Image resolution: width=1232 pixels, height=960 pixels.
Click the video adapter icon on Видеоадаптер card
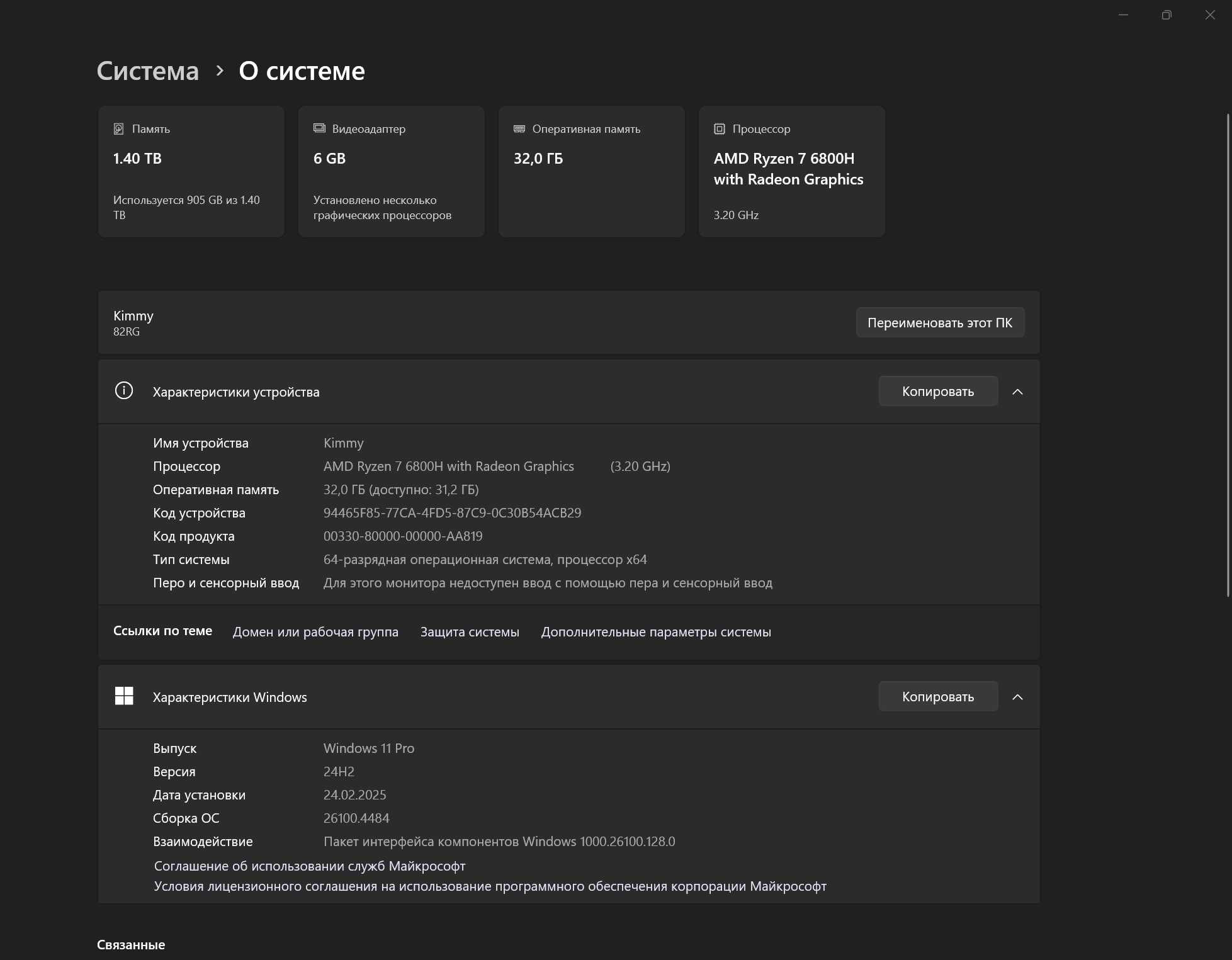point(319,128)
